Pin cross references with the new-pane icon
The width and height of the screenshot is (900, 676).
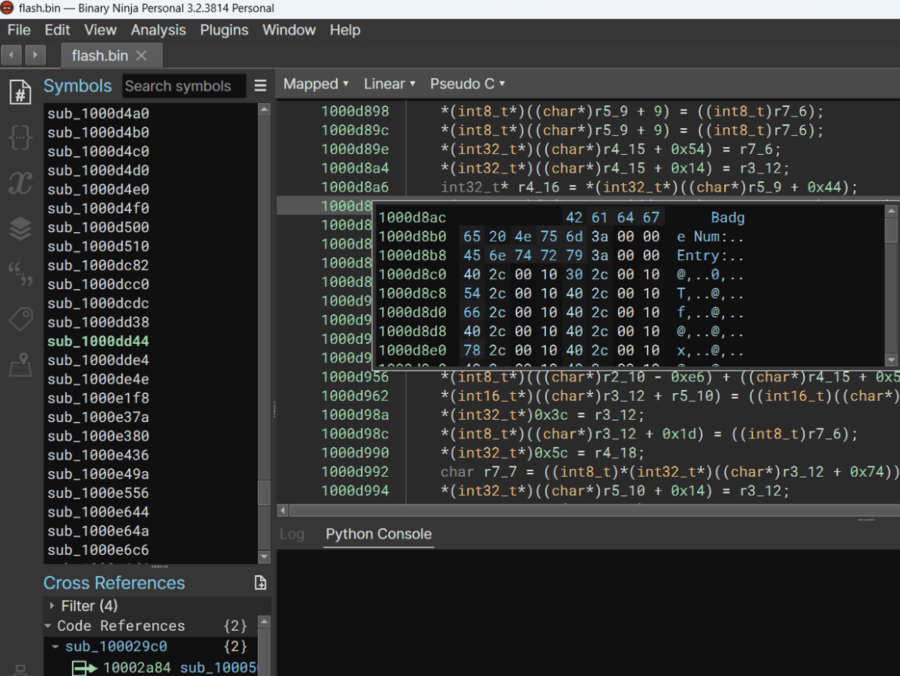click(x=260, y=583)
